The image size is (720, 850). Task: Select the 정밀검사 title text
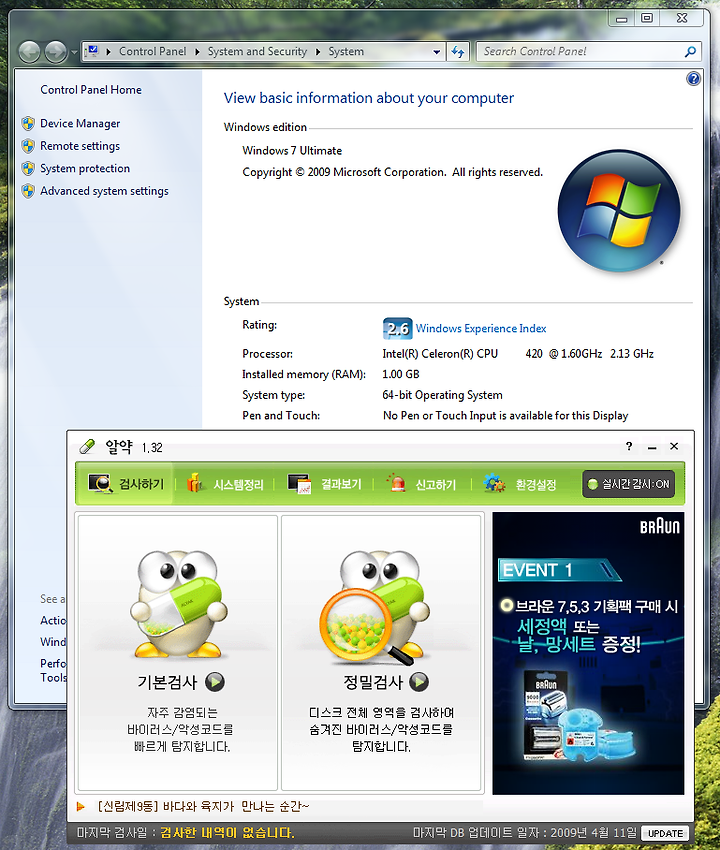click(373, 682)
